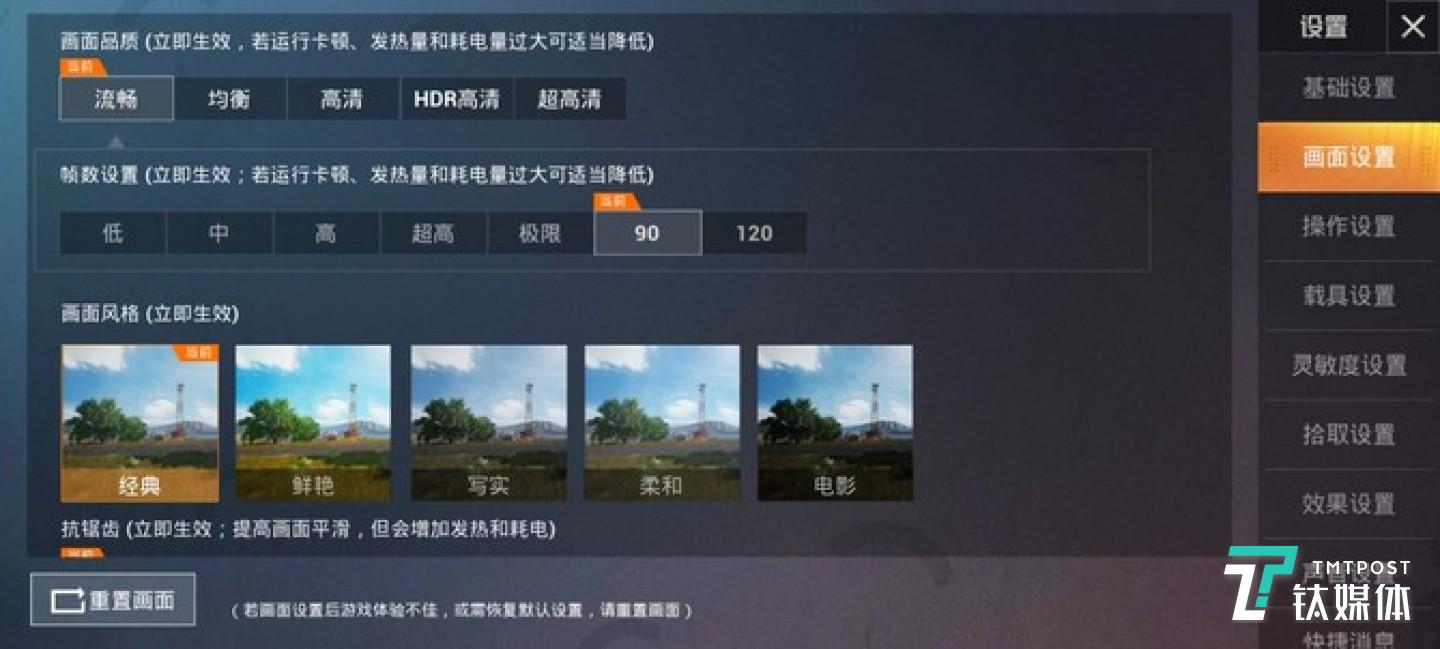The width and height of the screenshot is (1440, 649).
Task: Switch to 载具设置 tab
Action: pos(1348,296)
